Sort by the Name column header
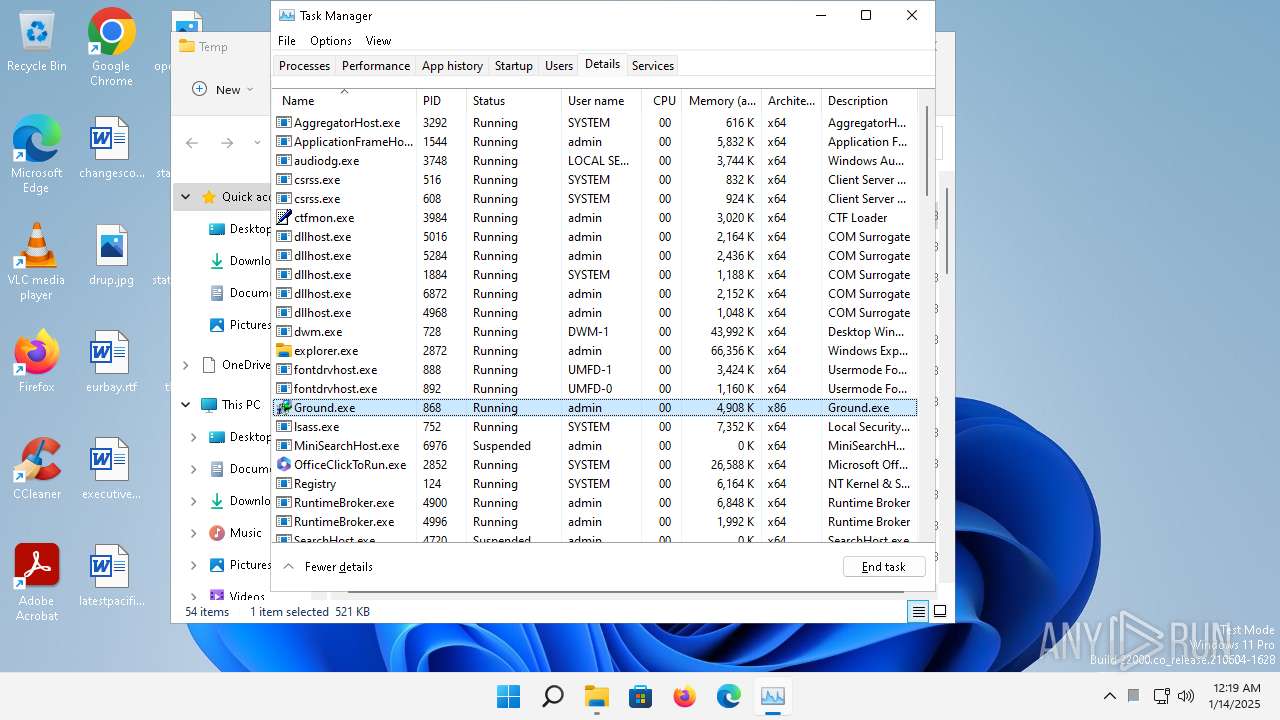Viewport: 1280px width, 720px height. (x=345, y=101)
